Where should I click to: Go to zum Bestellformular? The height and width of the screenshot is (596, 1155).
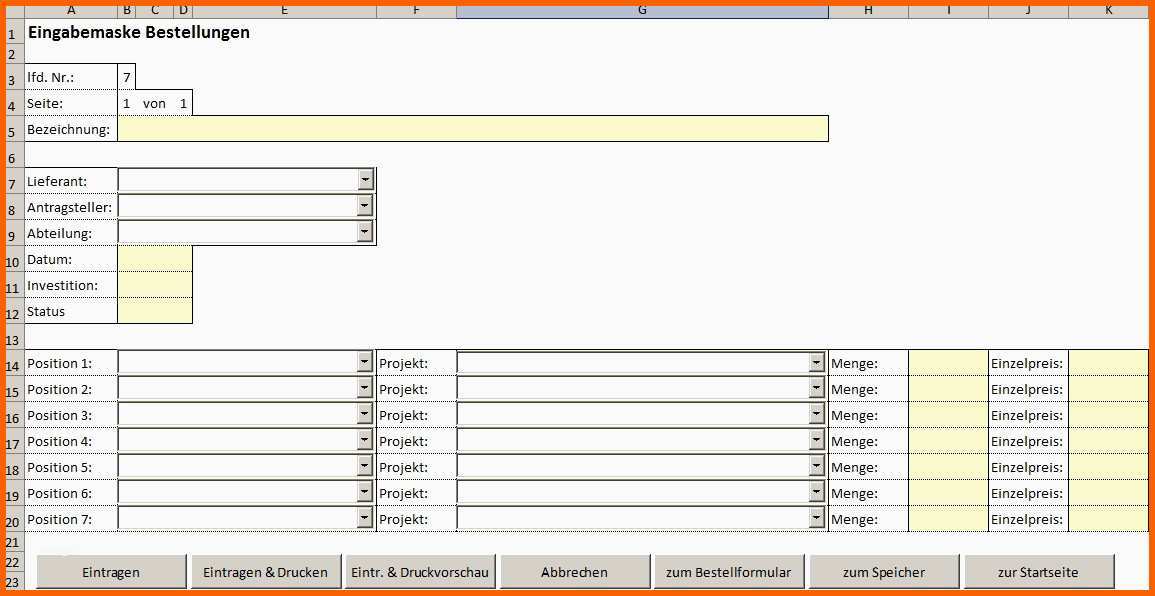coord(729,572)
